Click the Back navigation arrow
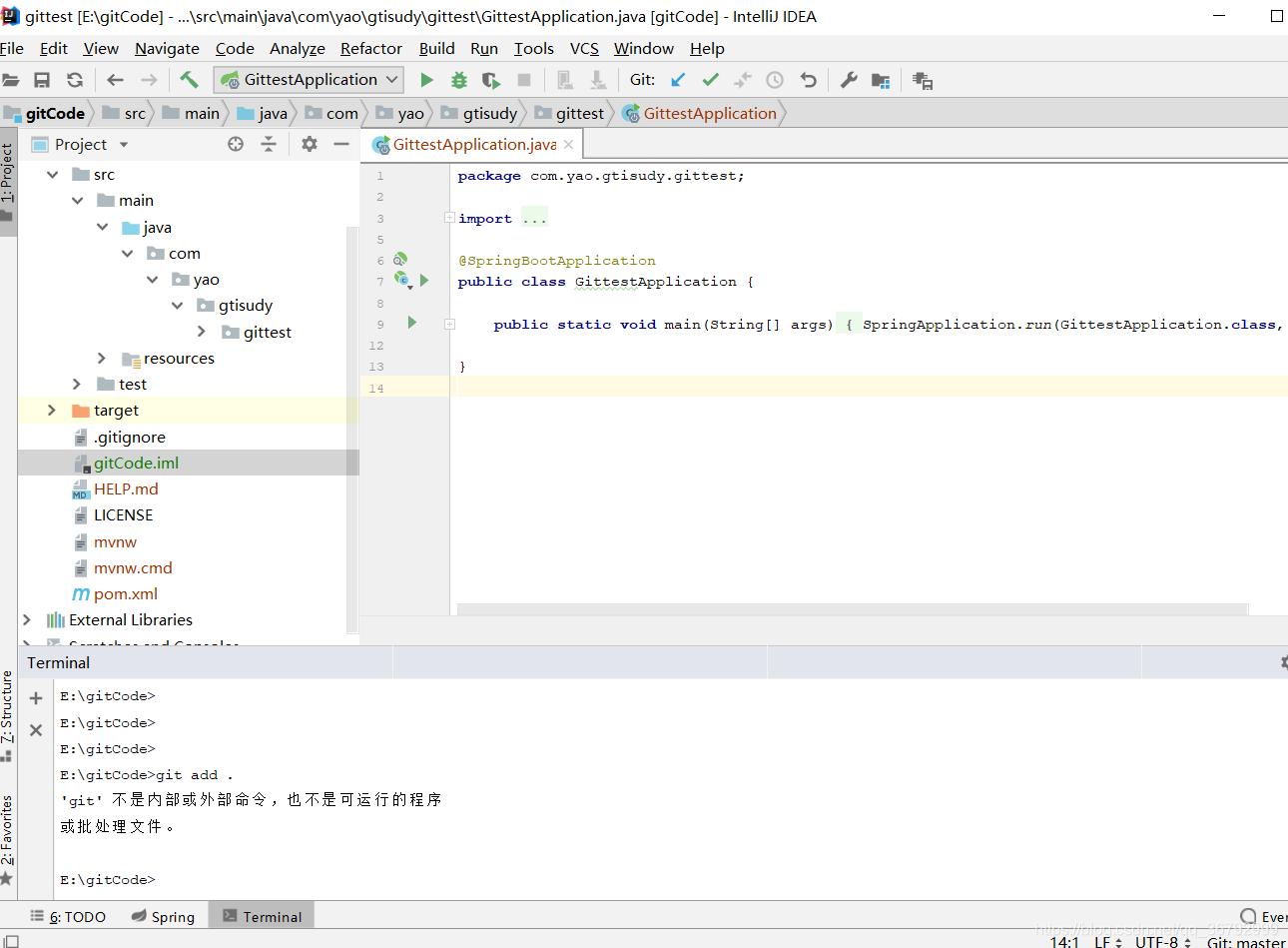This screenshot has height=948, width=1288. [116, 80]
